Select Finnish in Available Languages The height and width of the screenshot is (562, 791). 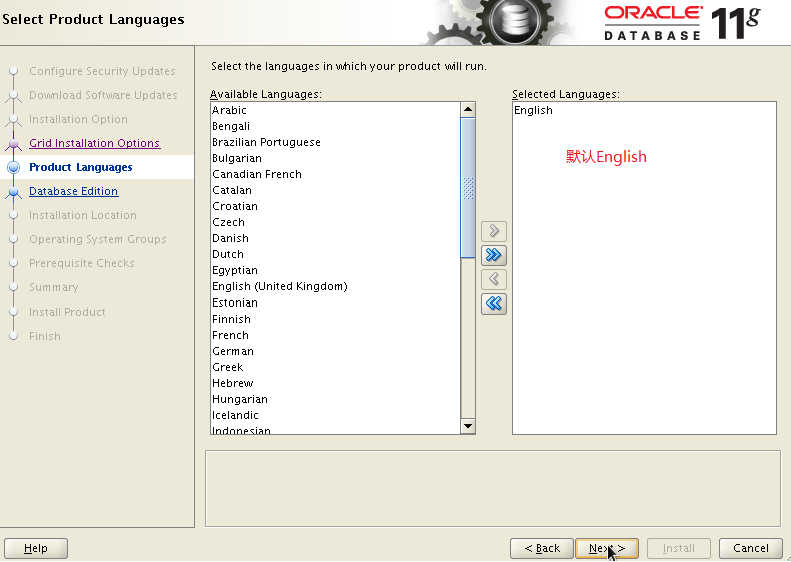point(335,319)
